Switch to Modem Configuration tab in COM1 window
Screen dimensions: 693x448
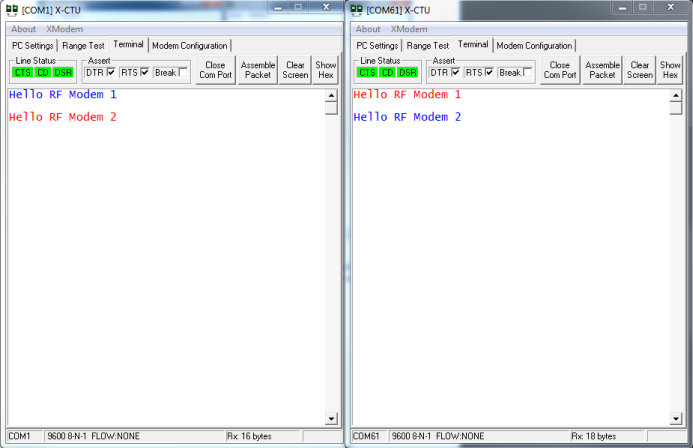[x=190, y=45]
